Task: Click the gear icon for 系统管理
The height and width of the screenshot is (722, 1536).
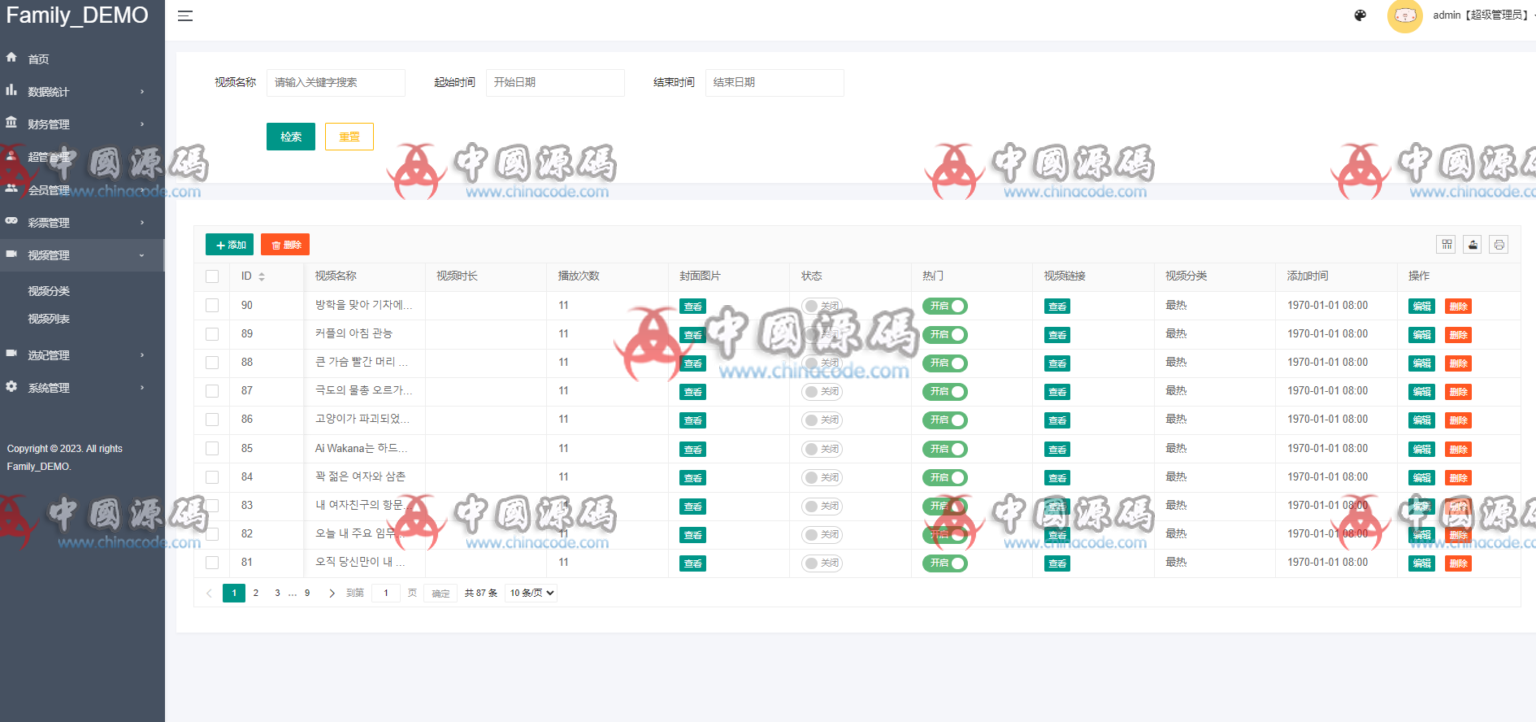Action: [x=12, y=386]
